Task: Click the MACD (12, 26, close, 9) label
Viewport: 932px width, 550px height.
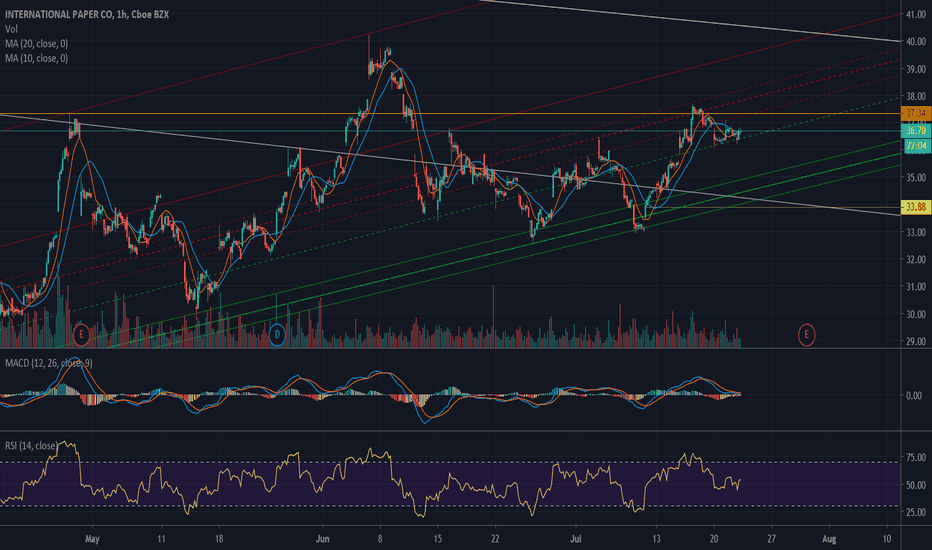Action: (x=49, y=363)
